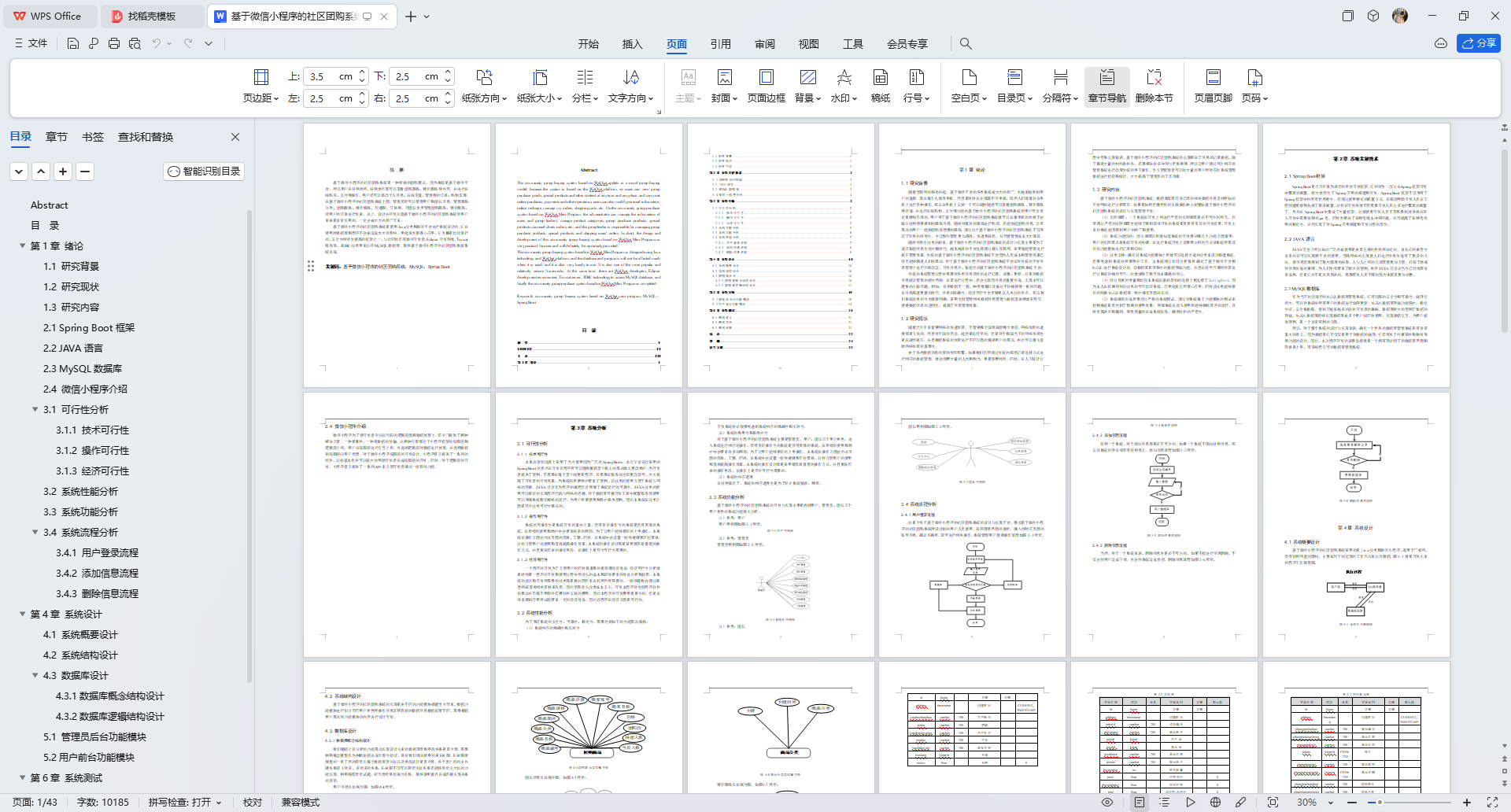Open the 目录页 contents page tool
This screenshot has height=812, width=1511.
[x=1014, y=87]
